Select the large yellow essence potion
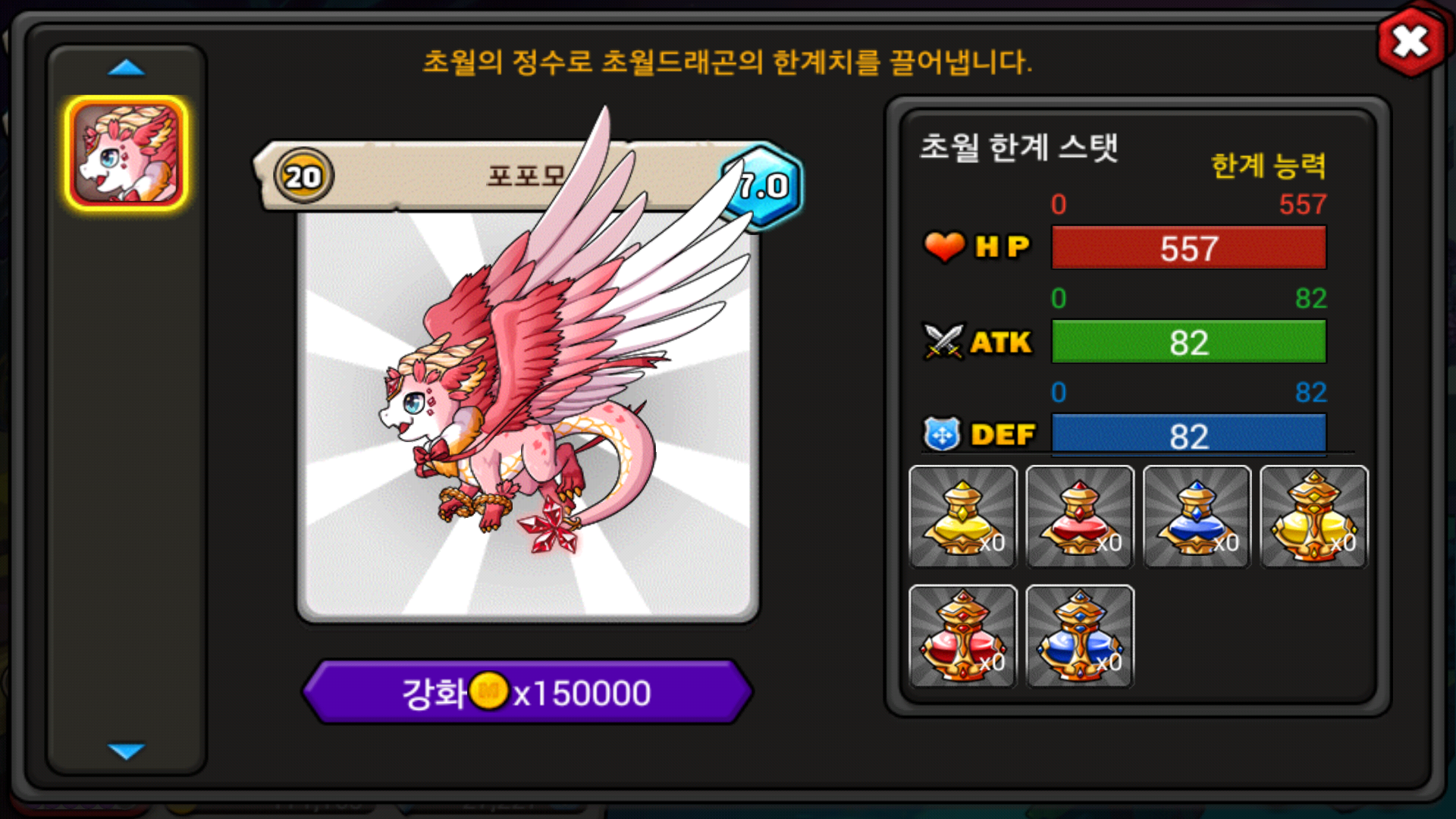The width and height of the screenshot is (1456, 819). point(1314,516)
